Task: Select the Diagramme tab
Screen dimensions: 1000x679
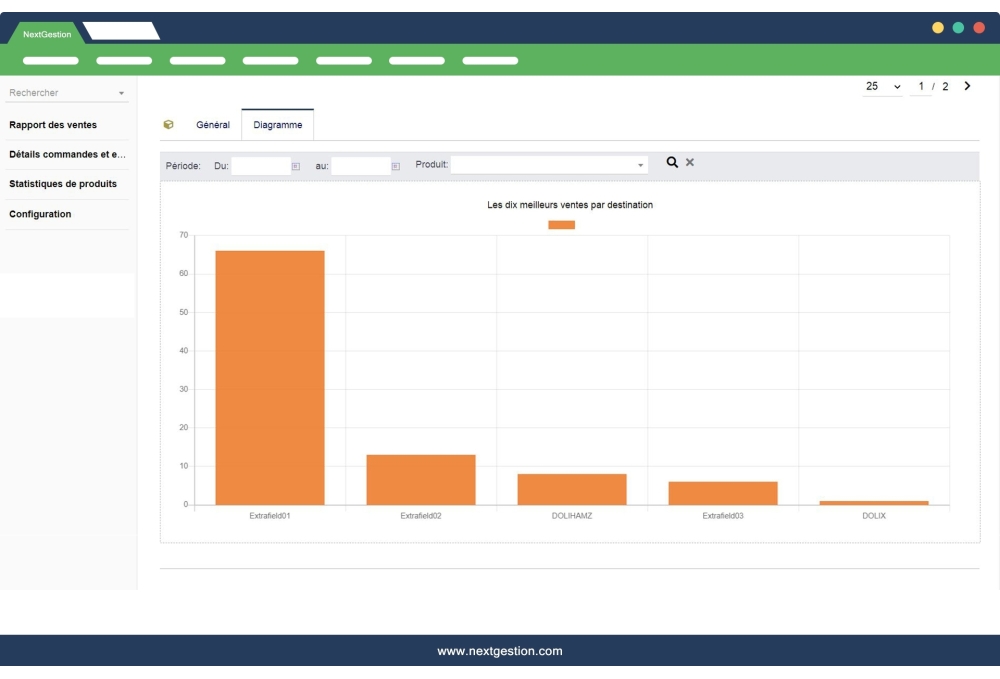Action: coord(277,125)
